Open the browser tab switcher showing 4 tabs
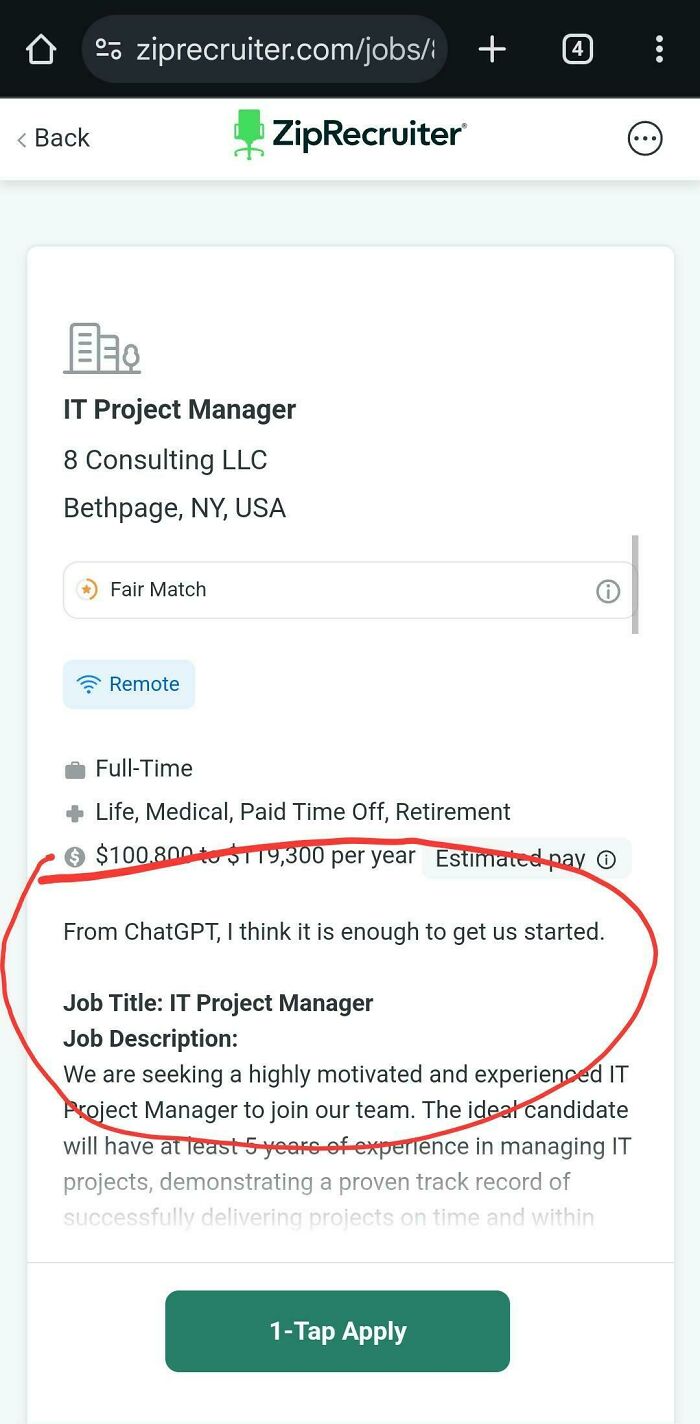 coord(577,48)
